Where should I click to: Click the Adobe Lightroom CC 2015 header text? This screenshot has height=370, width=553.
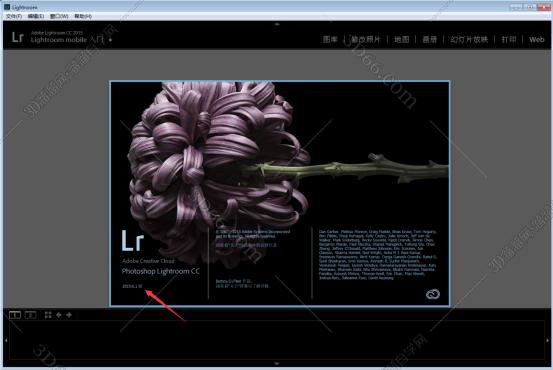pos(57,33)
